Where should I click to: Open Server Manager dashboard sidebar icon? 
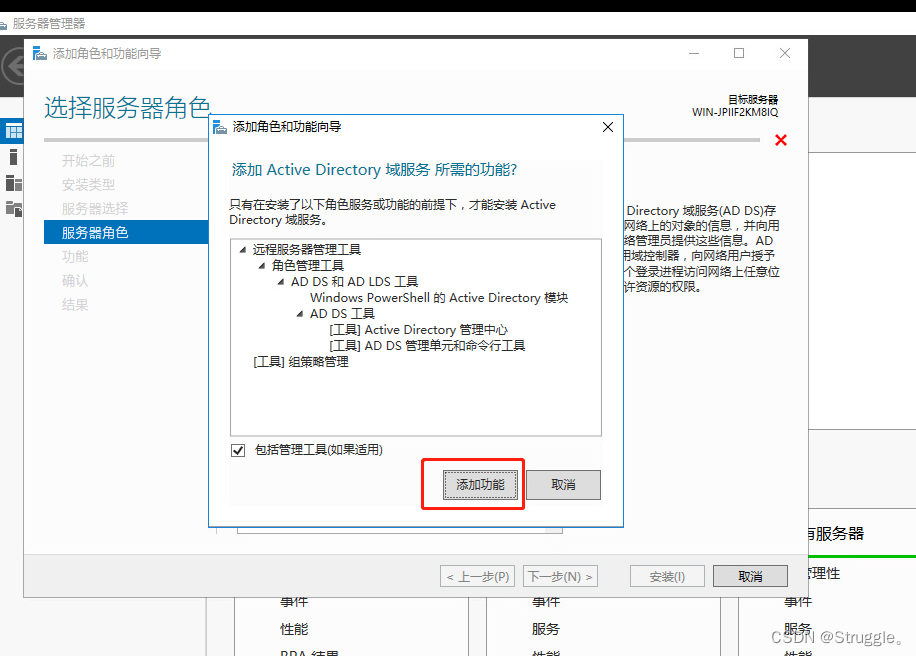pyautogui.click(x=13, y=131)
